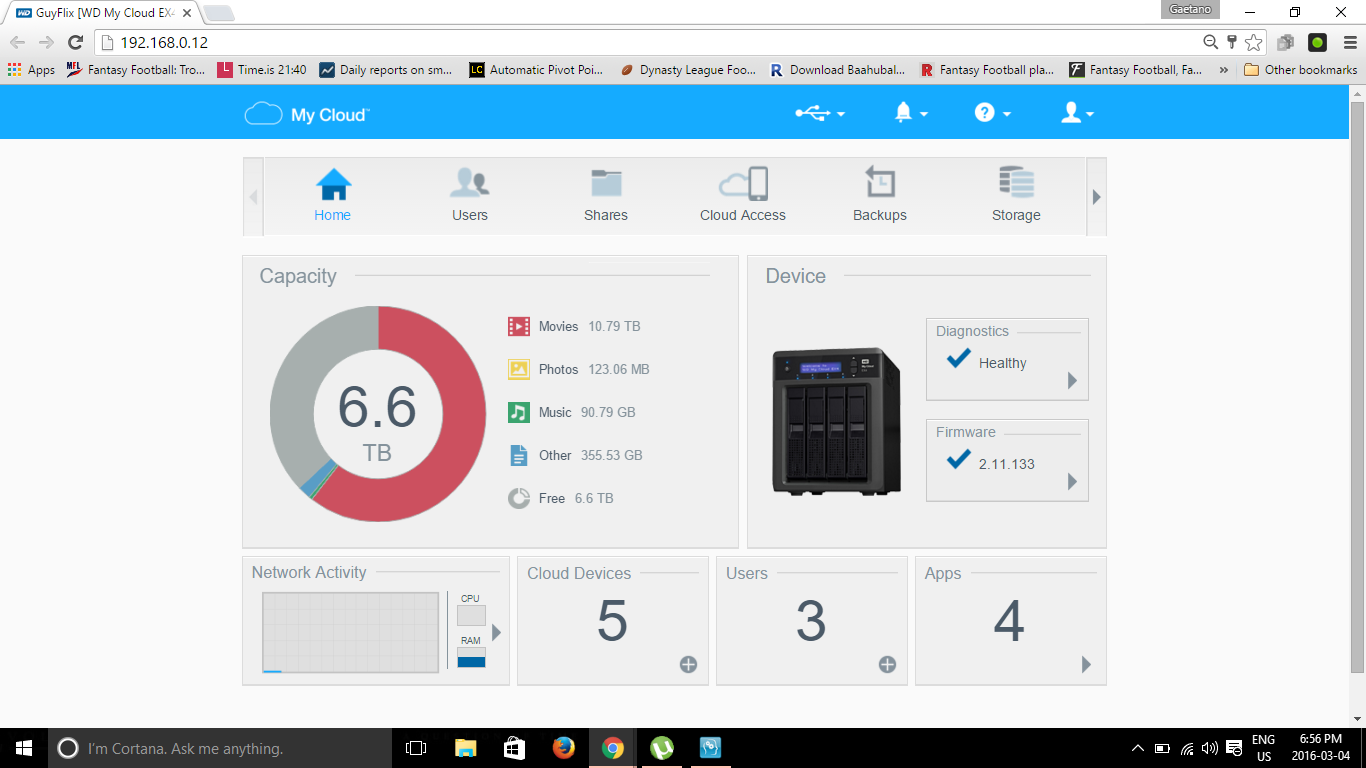This screenshot has width=1366, height=768.
Task: Open File Explorer from the taskbar
Action: (x=466, y=748)
